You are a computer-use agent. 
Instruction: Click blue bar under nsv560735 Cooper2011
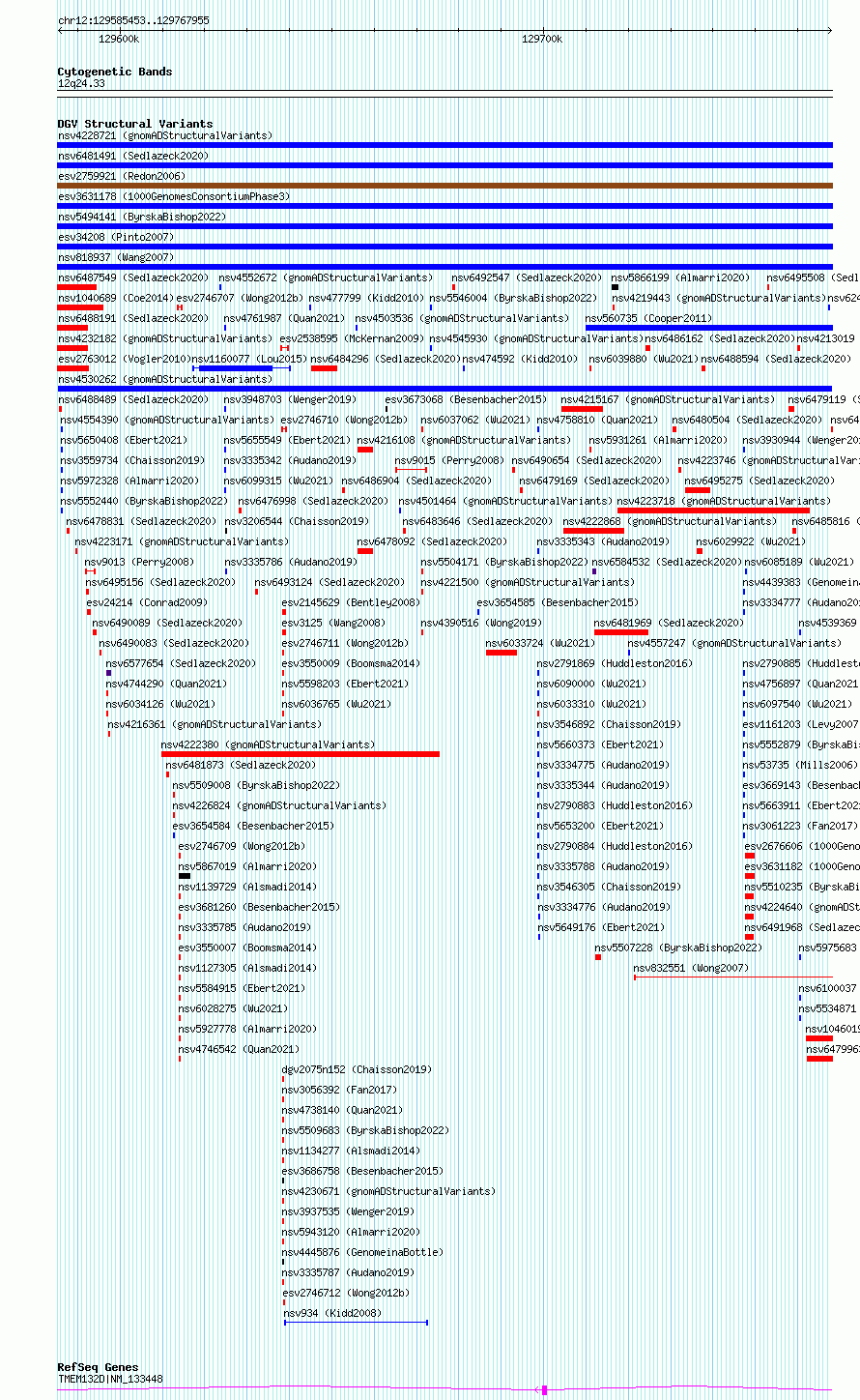coord(709,328)
